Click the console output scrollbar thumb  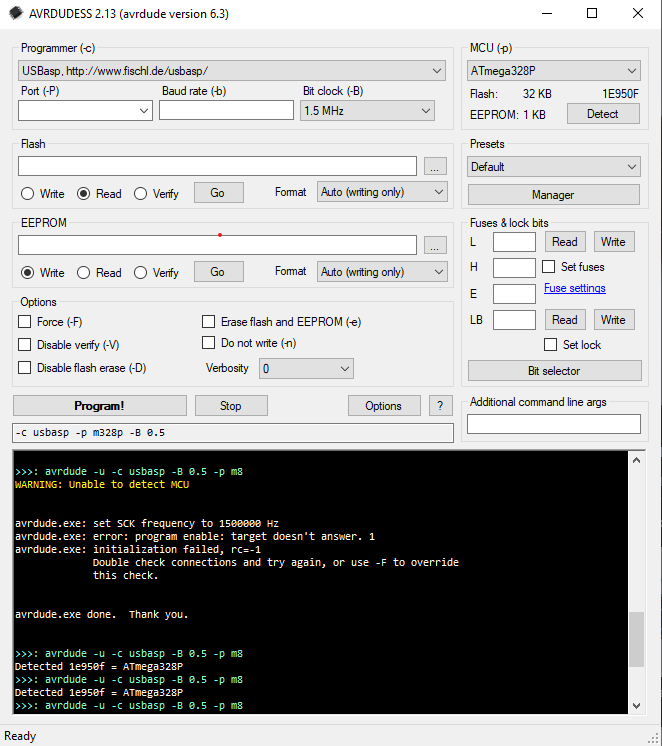(x=636, y=638)
